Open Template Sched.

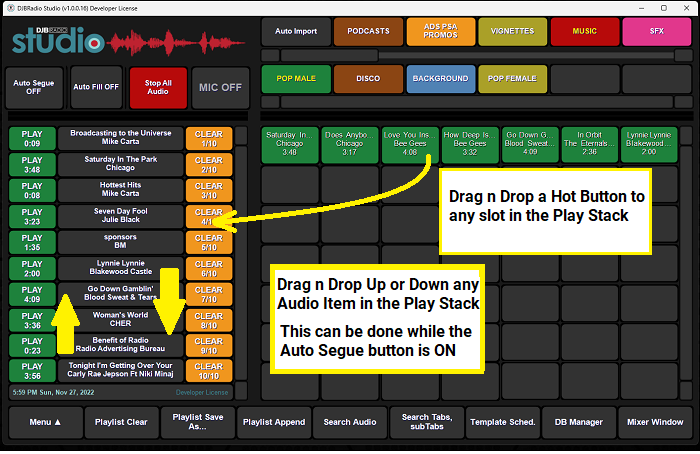click(503, 423)
